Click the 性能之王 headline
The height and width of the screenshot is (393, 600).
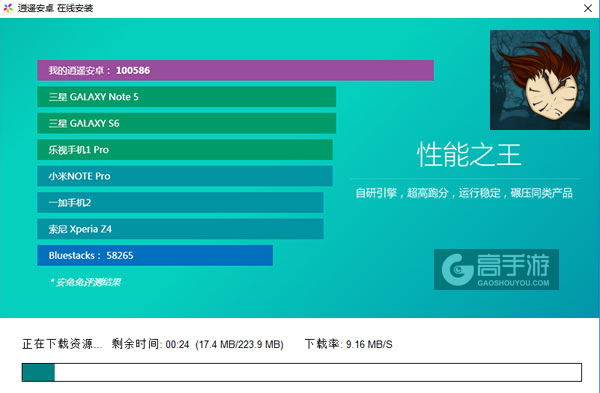tap(469, 155)
